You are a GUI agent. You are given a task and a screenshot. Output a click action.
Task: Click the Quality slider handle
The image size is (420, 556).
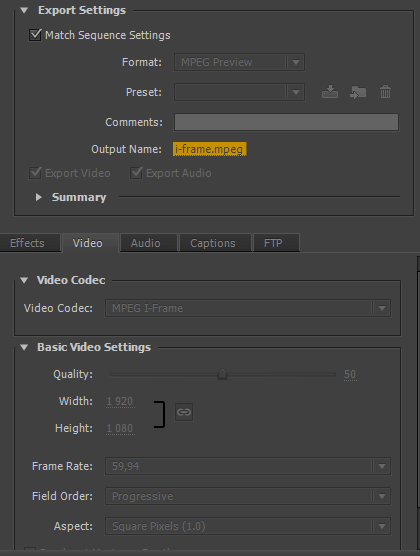[222, 374]
